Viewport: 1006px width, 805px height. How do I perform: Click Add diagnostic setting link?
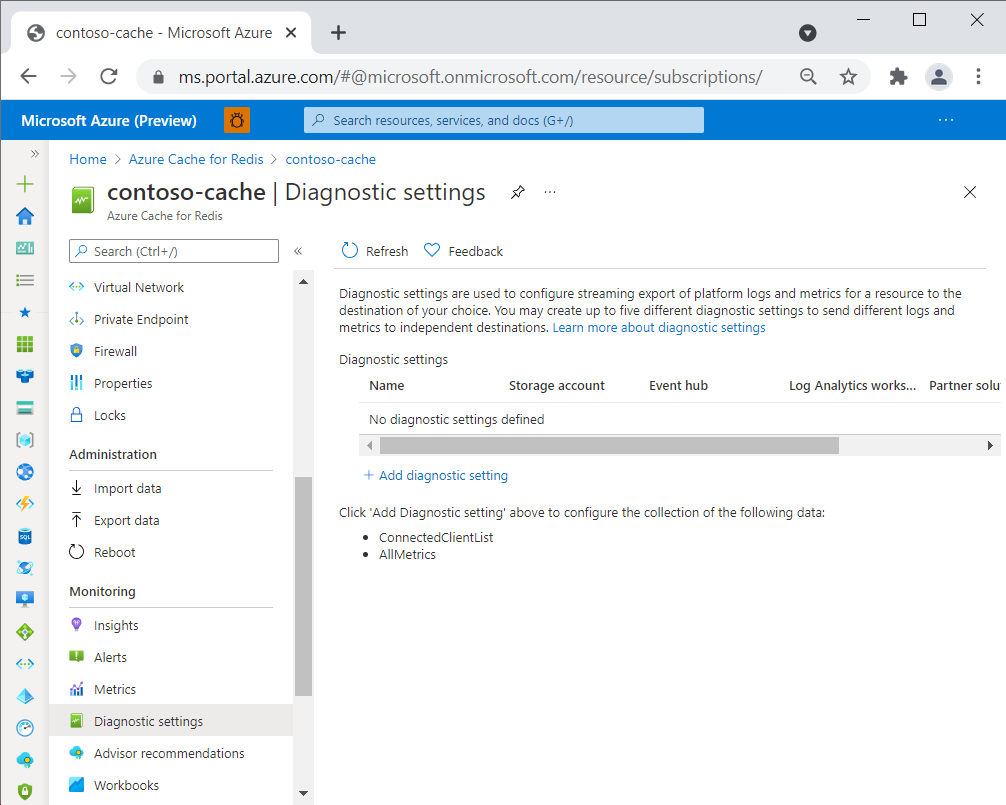436,475
